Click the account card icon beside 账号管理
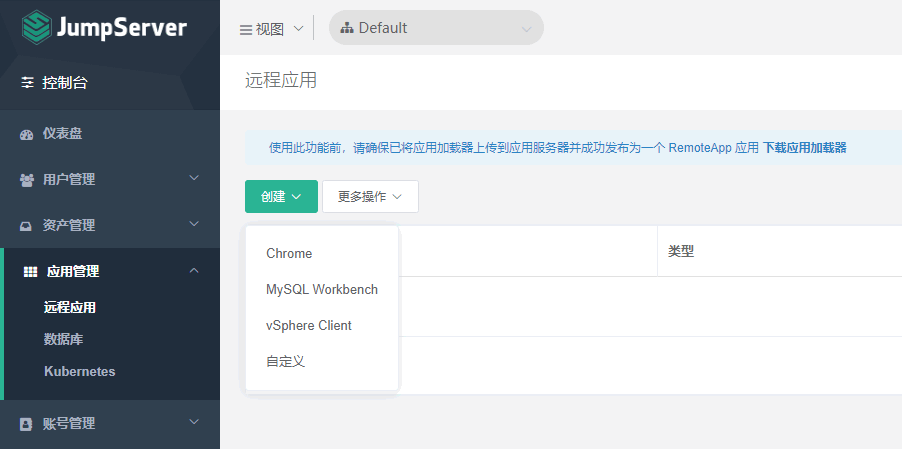Screen dimensions: 902x449 click(26, 424)
